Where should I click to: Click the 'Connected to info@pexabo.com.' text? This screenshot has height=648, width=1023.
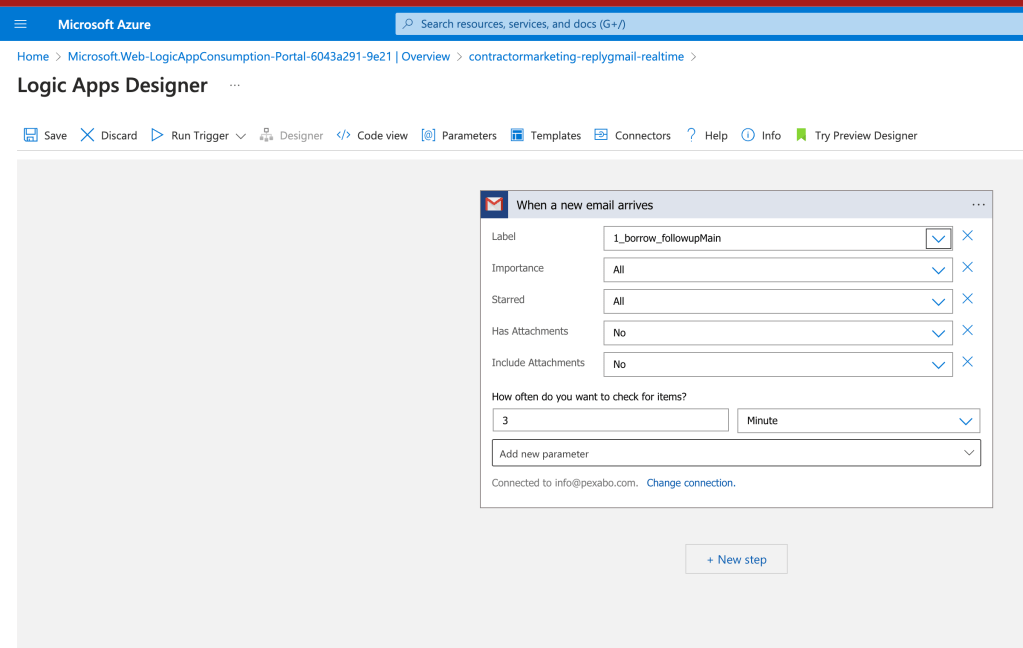(x=565, y=483)
